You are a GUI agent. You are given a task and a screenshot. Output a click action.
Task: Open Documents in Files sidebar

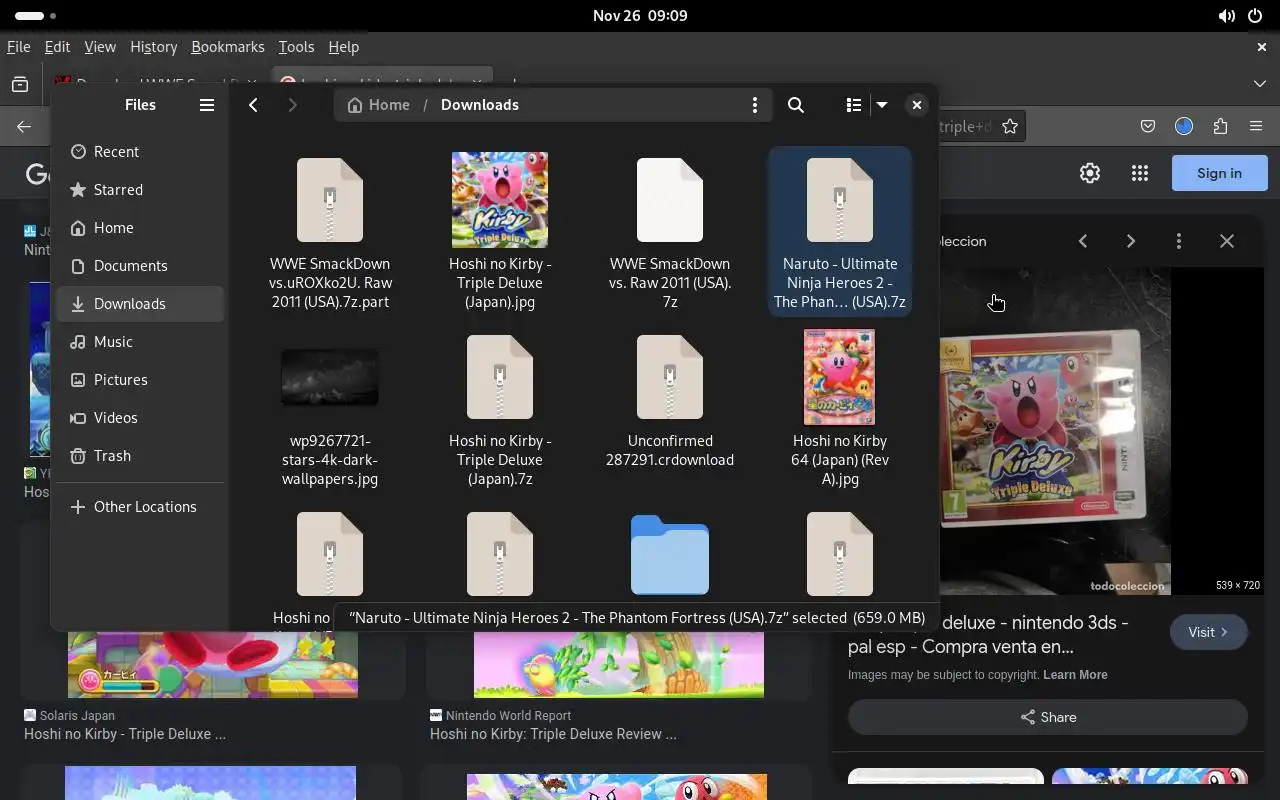tap(140, 266)
